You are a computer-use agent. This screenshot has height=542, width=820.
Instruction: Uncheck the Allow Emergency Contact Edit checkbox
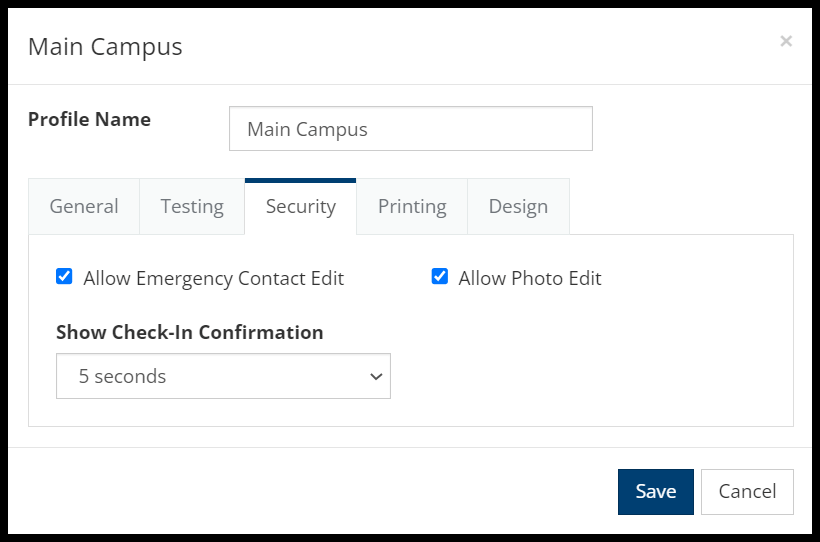pos(64,276)
